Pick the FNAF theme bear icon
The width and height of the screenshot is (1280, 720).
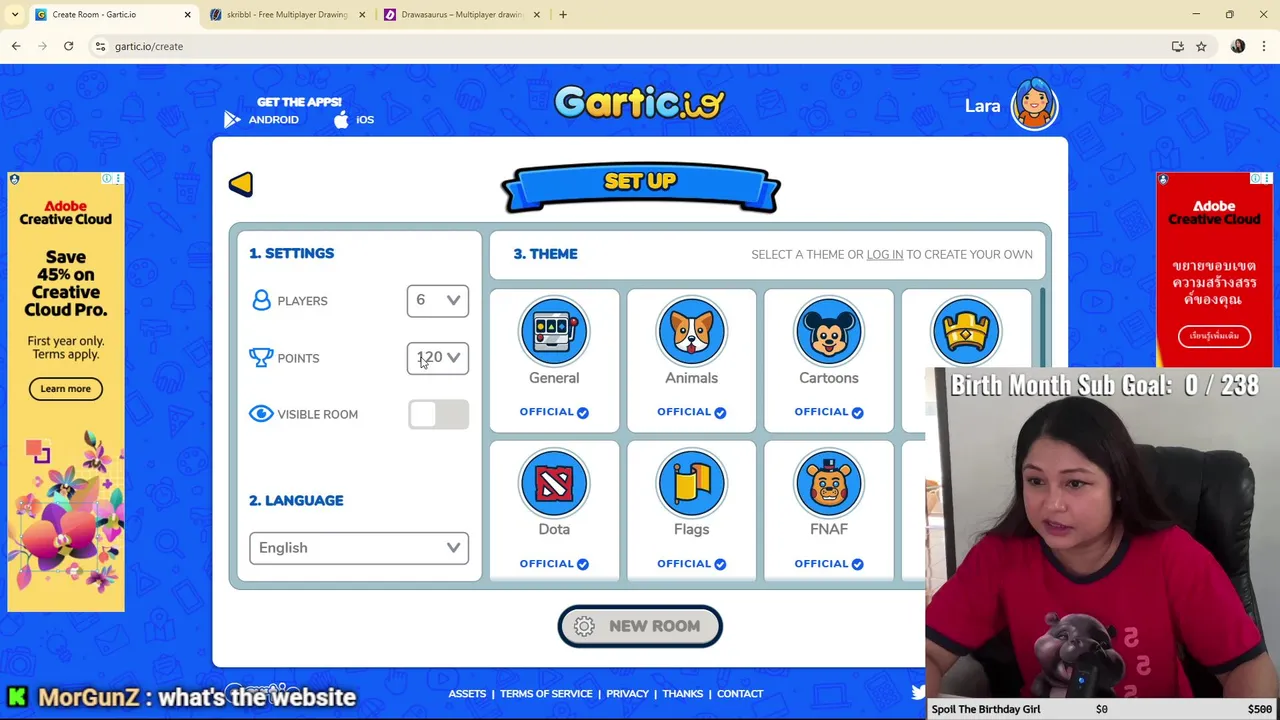tap(829, 483)
